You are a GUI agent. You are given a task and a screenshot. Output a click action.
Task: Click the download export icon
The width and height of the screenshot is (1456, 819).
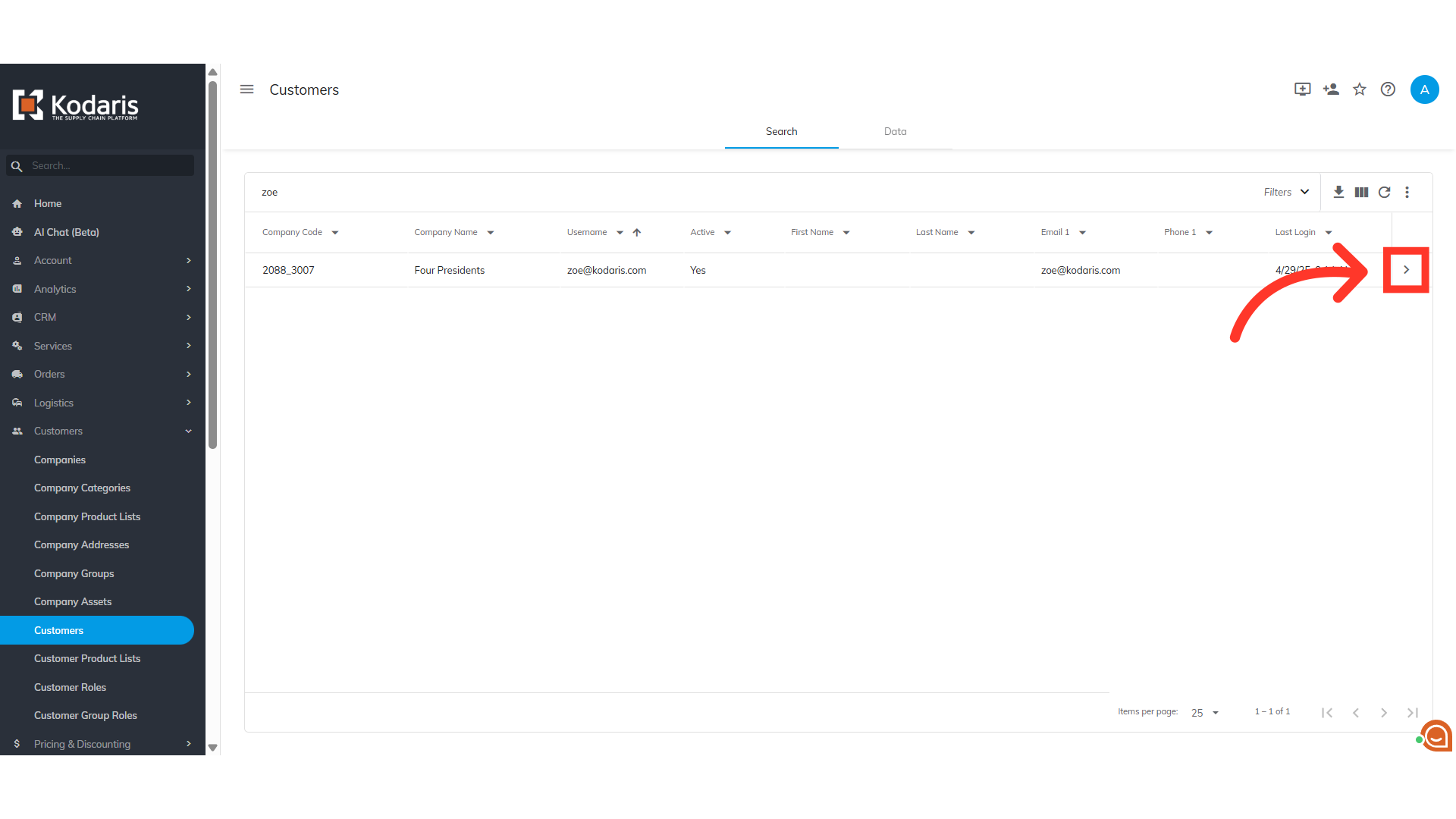pos(1338,193)
